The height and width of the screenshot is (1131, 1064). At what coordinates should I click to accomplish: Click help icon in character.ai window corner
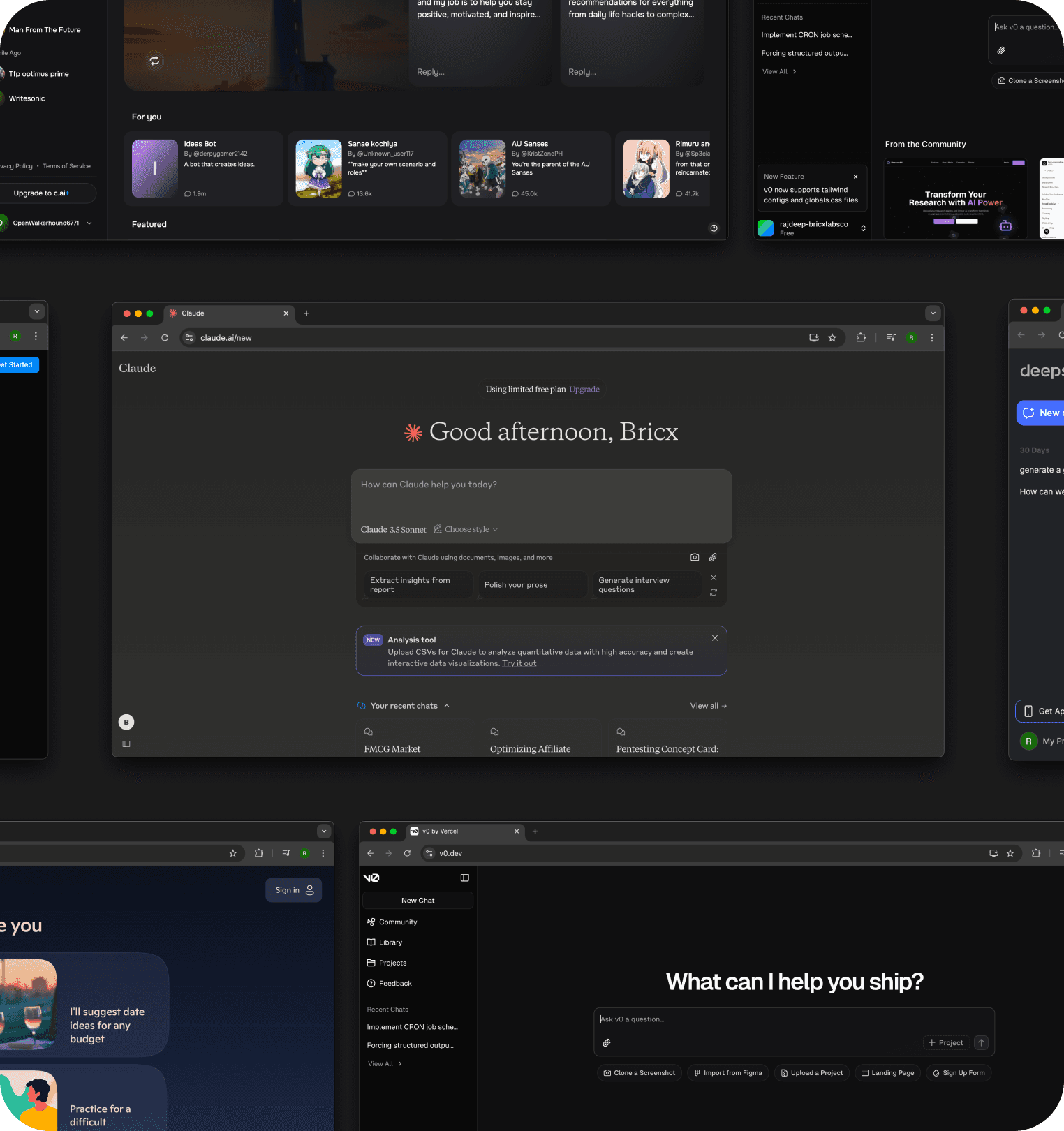point(714,228)
